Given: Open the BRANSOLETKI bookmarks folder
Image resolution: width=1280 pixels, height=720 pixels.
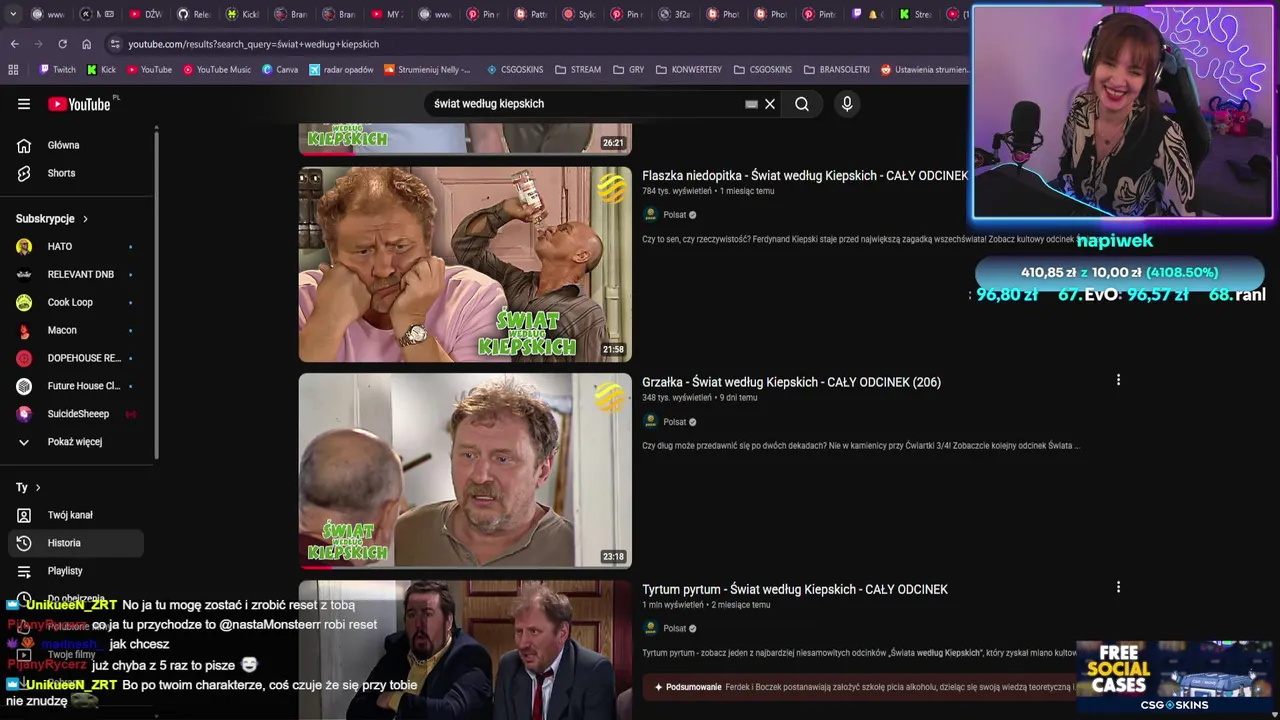Looking at the screenshot, I should click(839, 70).
